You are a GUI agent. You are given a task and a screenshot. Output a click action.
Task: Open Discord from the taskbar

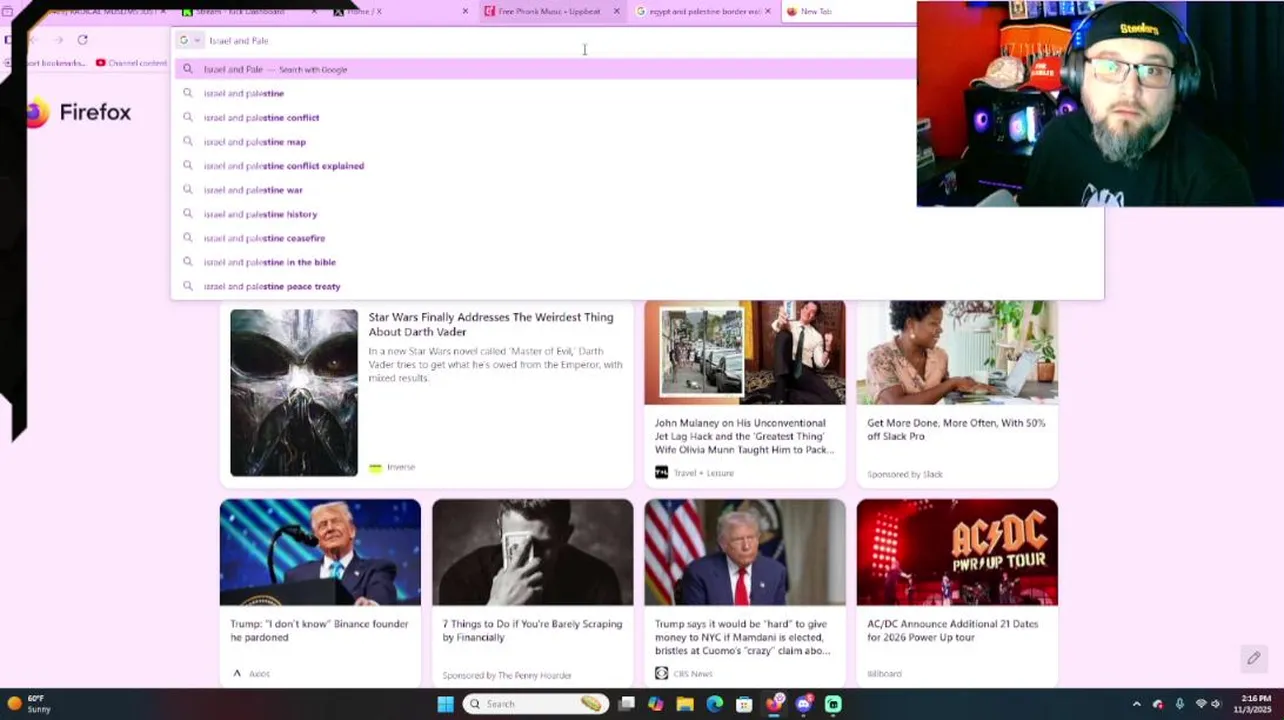click(x=804, y=704)
